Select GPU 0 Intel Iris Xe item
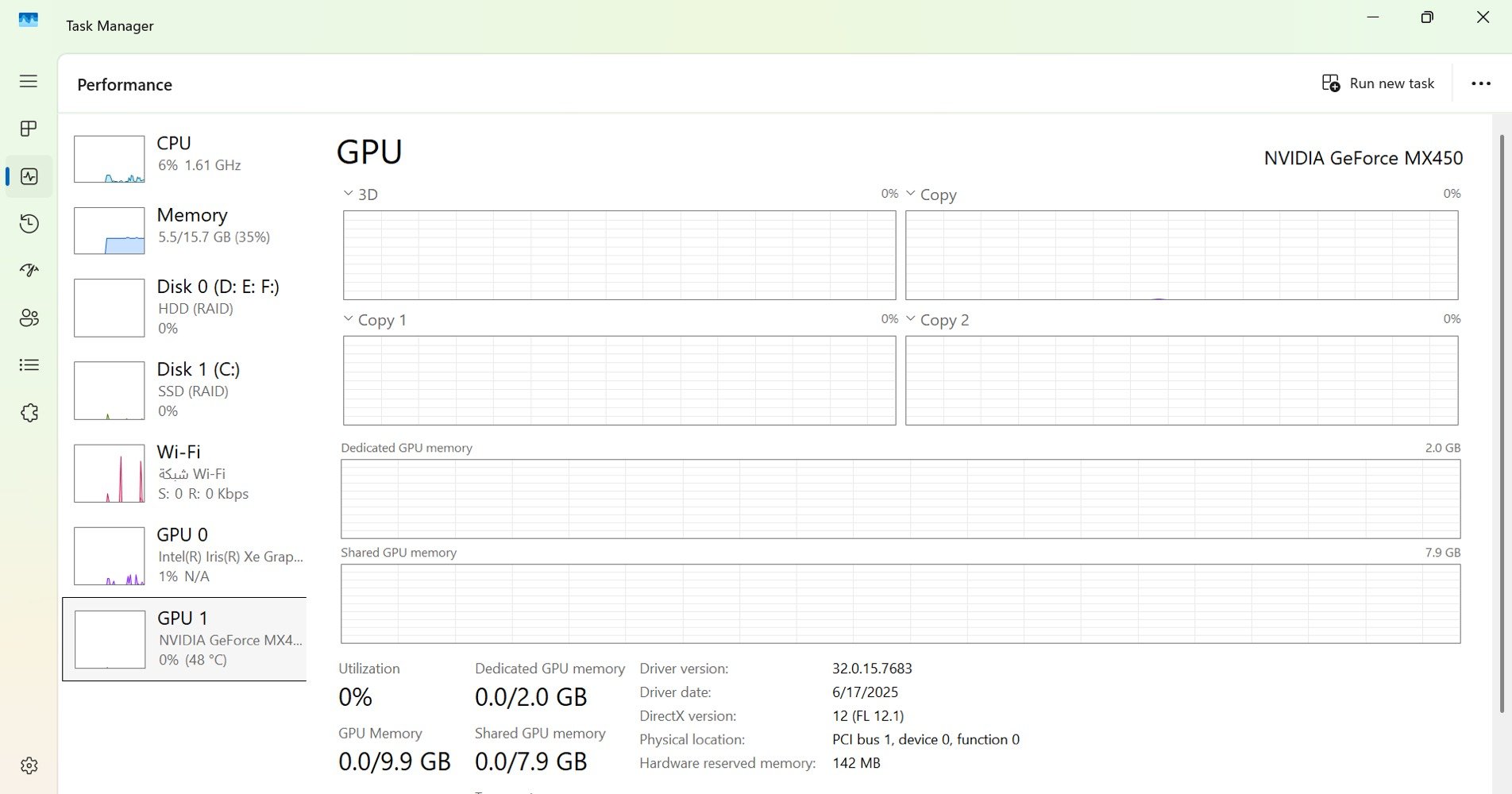 pos(184,555)
